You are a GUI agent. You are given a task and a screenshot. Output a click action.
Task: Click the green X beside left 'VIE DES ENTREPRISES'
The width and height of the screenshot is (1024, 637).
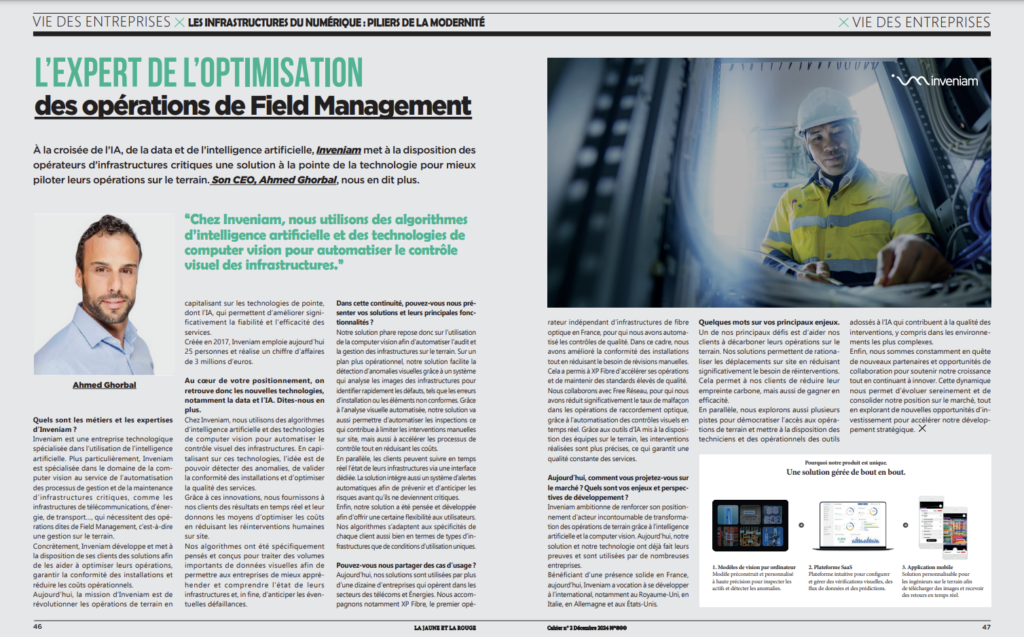[179, 22]
